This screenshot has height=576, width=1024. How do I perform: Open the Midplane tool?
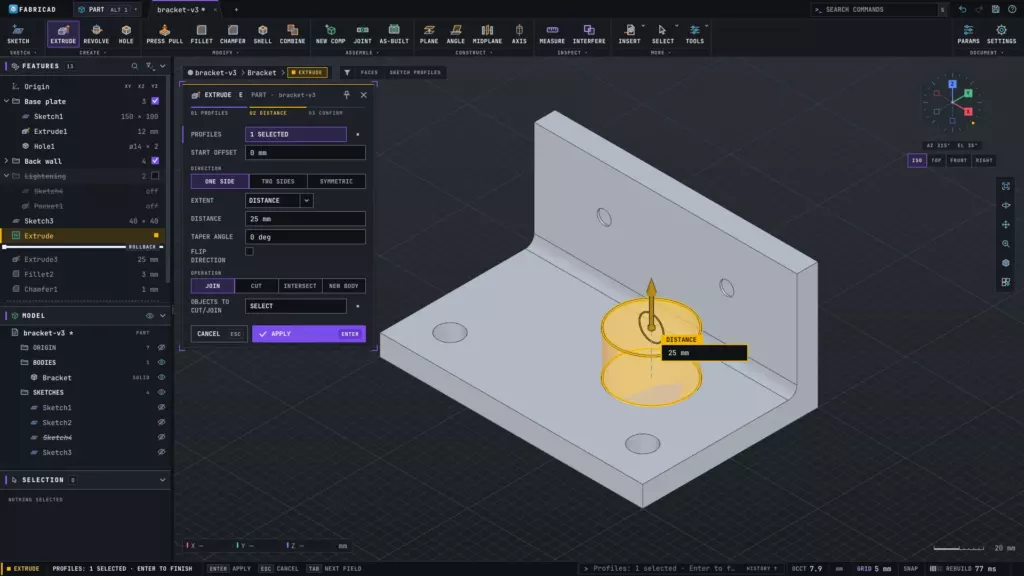coord(487,33)
